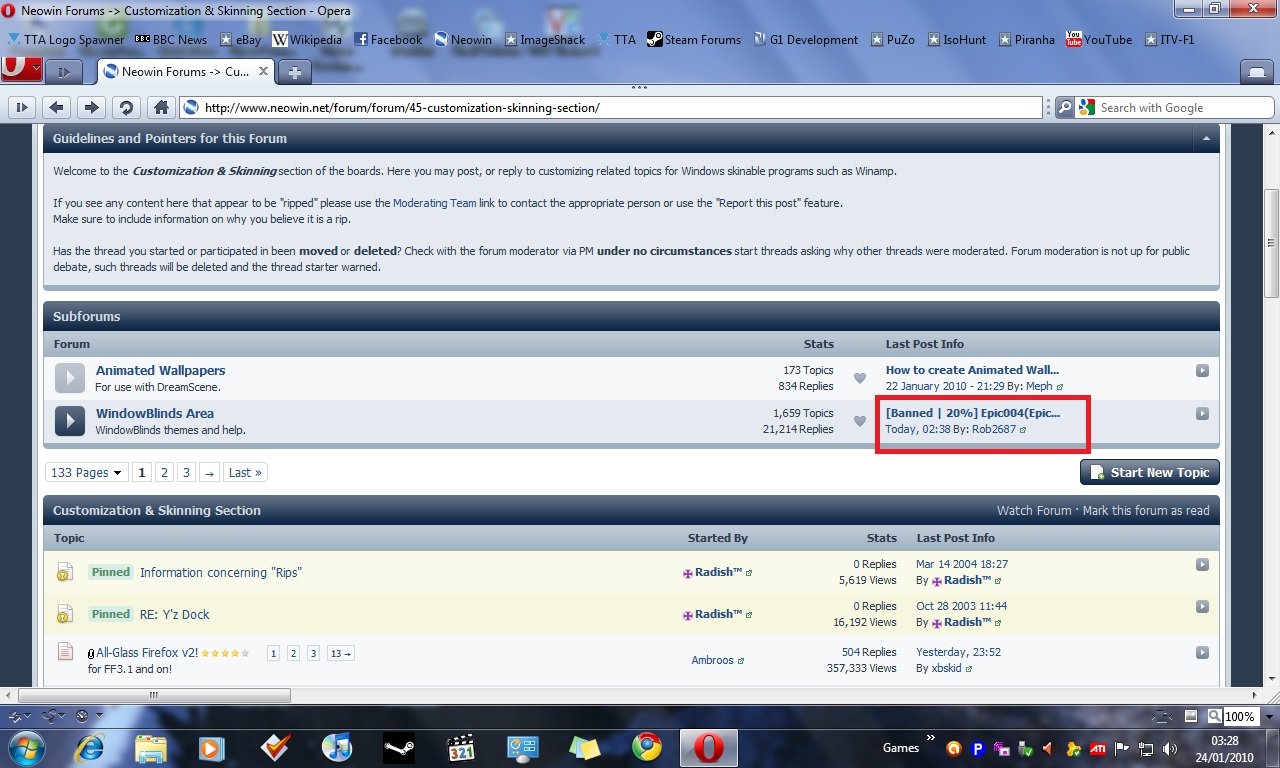Open the Opera main menu button
Viewport: 1280px width, 768px height.
tap(21, 69)
